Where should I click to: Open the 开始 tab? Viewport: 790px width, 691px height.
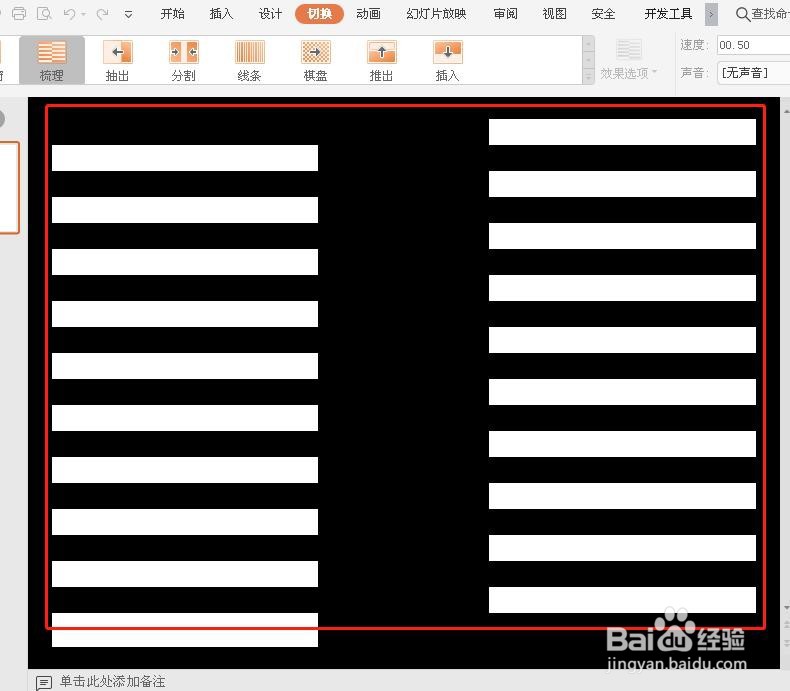172,14
